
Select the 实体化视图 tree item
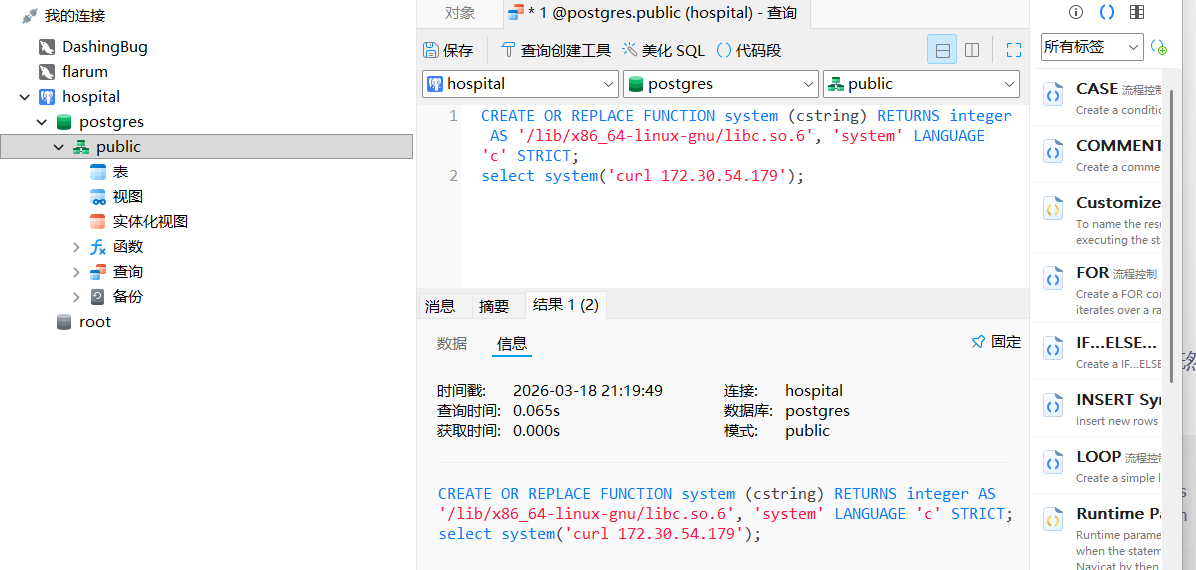[149, 222]
